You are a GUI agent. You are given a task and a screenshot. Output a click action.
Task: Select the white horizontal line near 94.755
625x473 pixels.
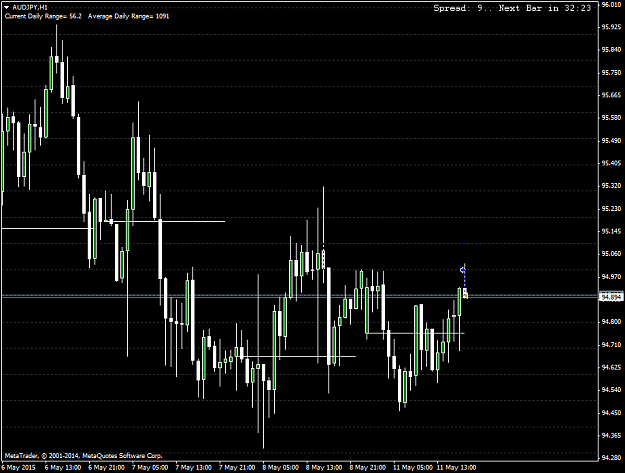(416, 333)
